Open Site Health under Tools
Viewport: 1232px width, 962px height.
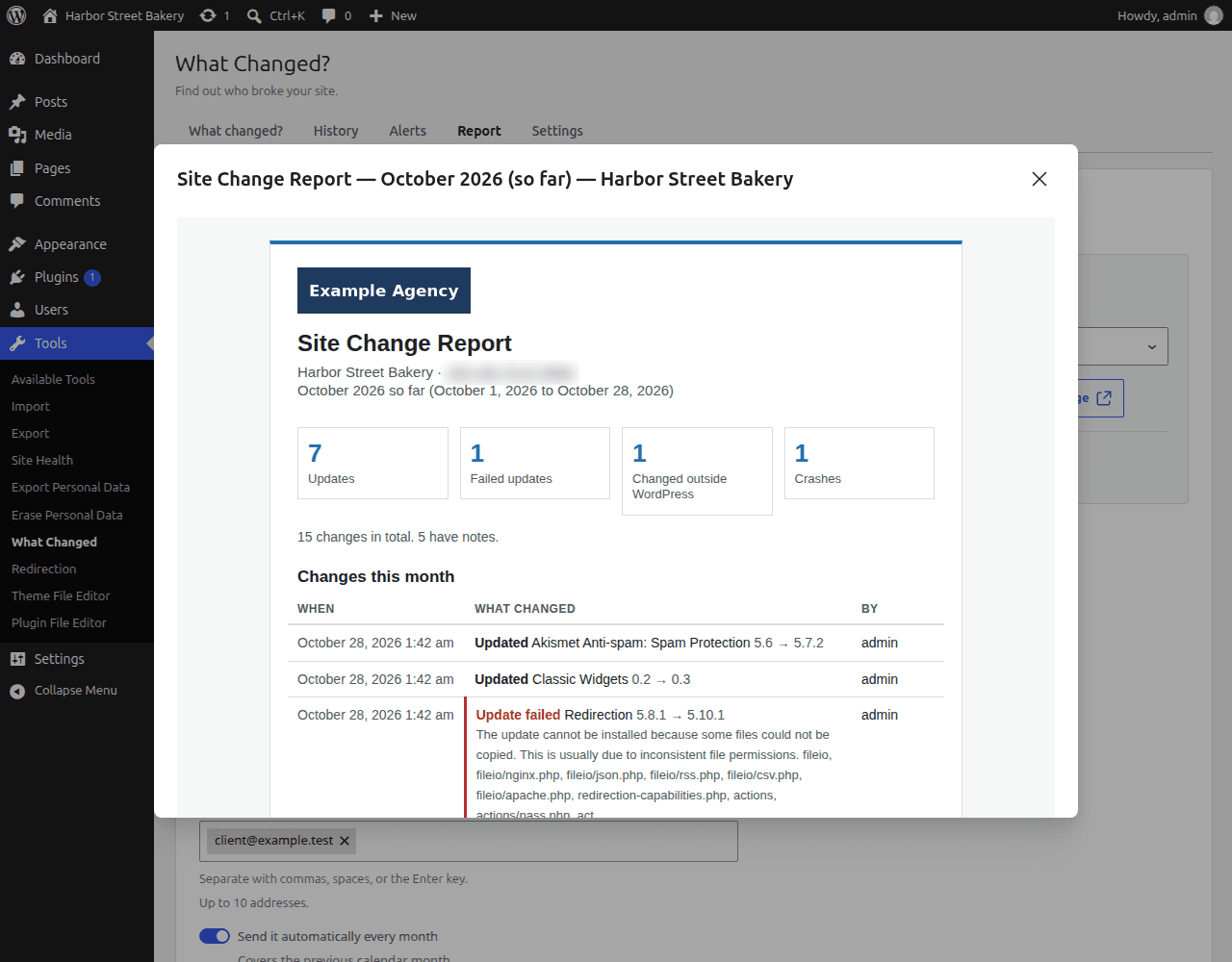(42, 461)
